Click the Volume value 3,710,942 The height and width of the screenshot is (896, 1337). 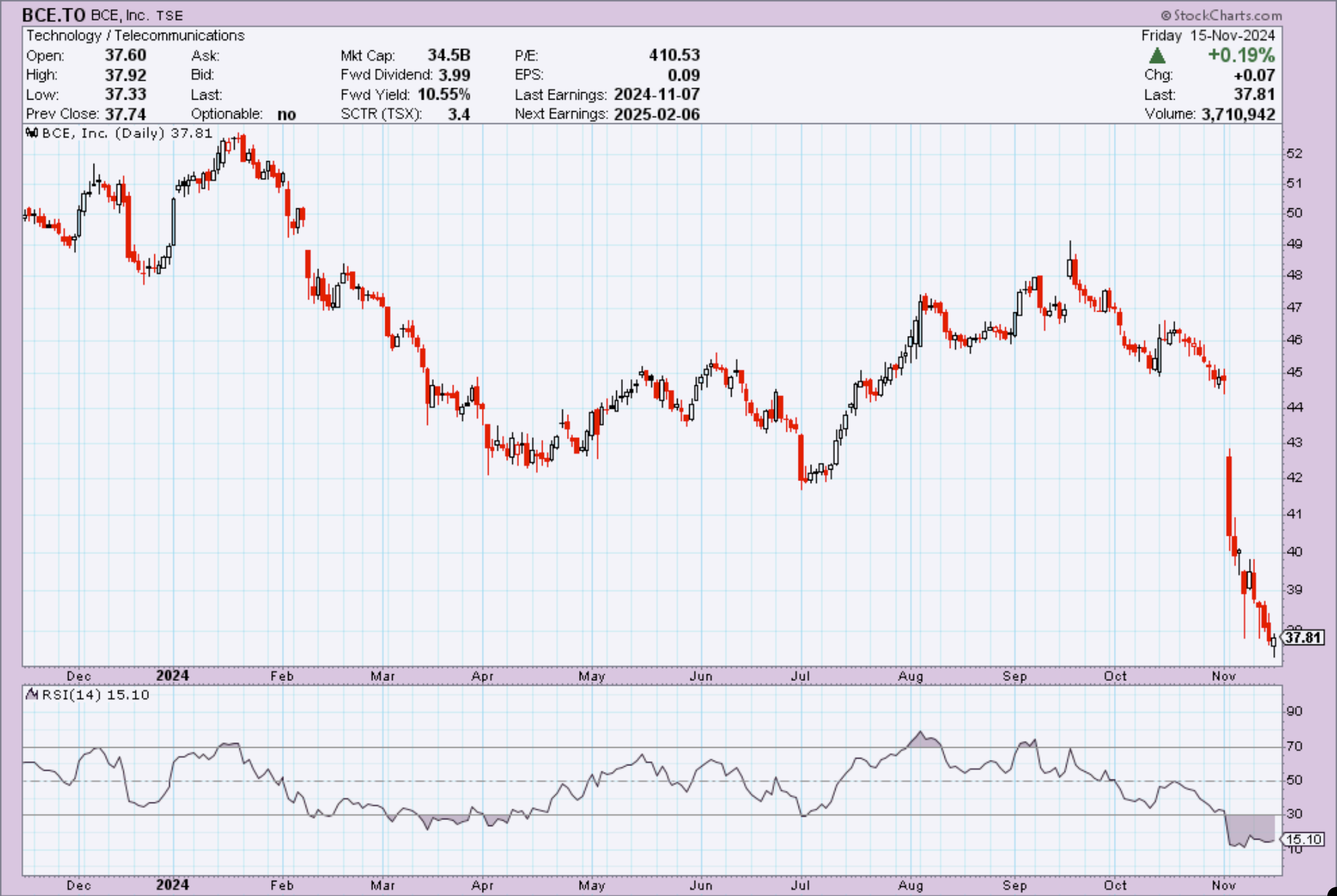[x=1238, y=114]
